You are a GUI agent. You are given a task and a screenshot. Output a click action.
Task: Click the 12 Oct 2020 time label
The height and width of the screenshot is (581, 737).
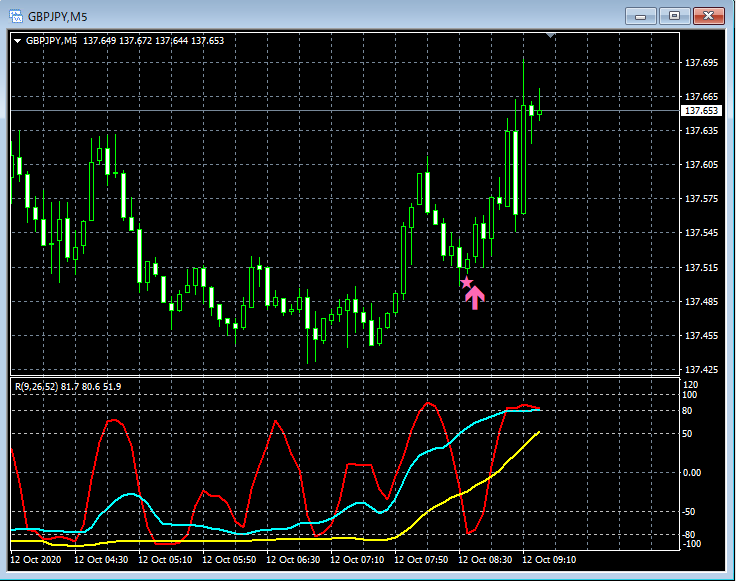(36, 560)
